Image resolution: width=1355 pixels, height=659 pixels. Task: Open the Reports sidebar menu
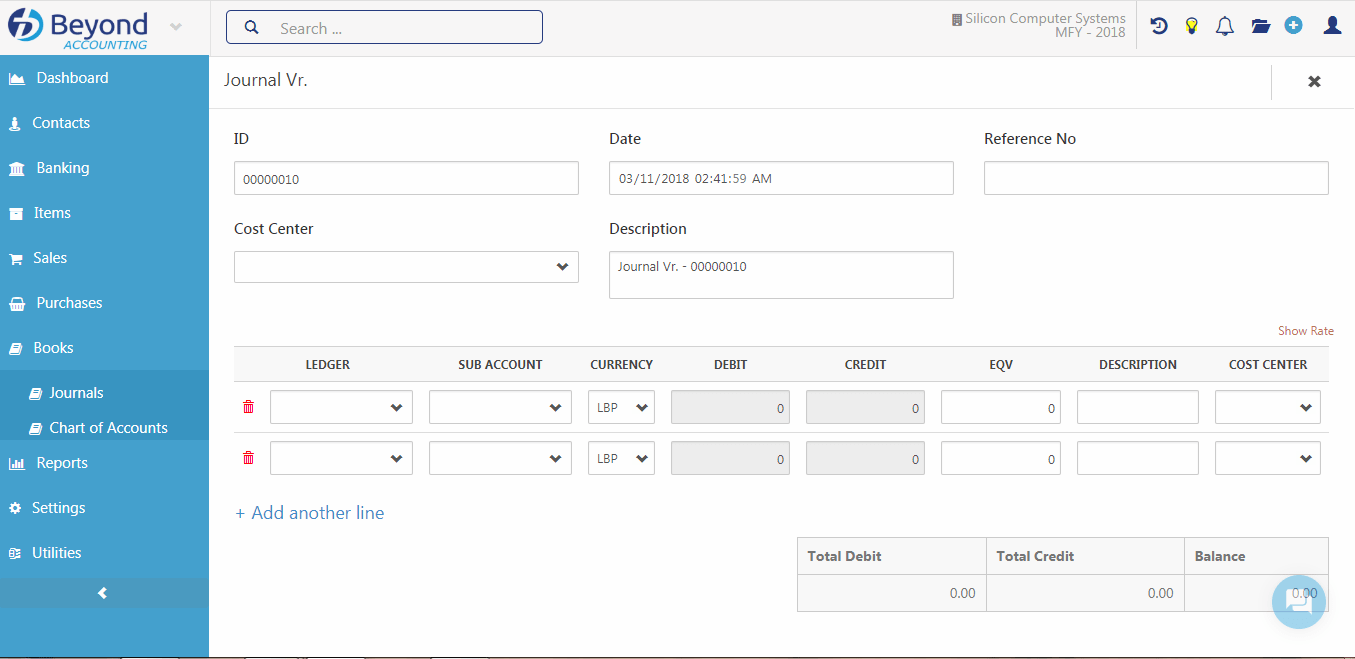coord(62,463)
